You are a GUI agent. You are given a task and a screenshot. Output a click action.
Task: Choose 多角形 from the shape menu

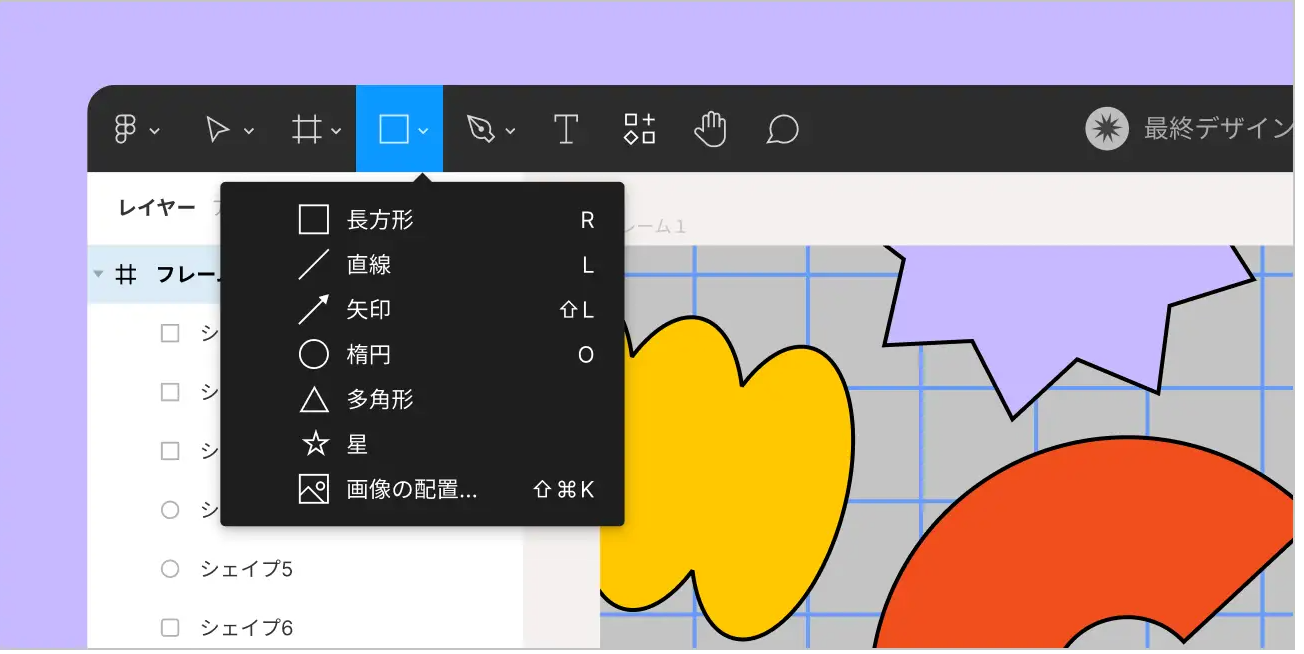click(x=422, y=399)
